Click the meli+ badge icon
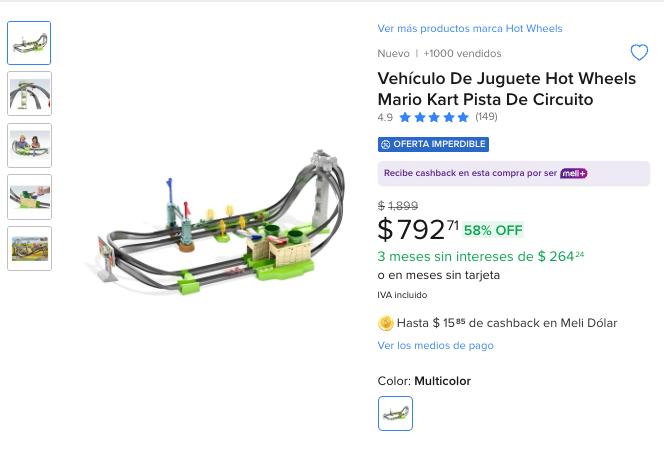Viewport: 664px width, 451px height. [x=574, y=173]
